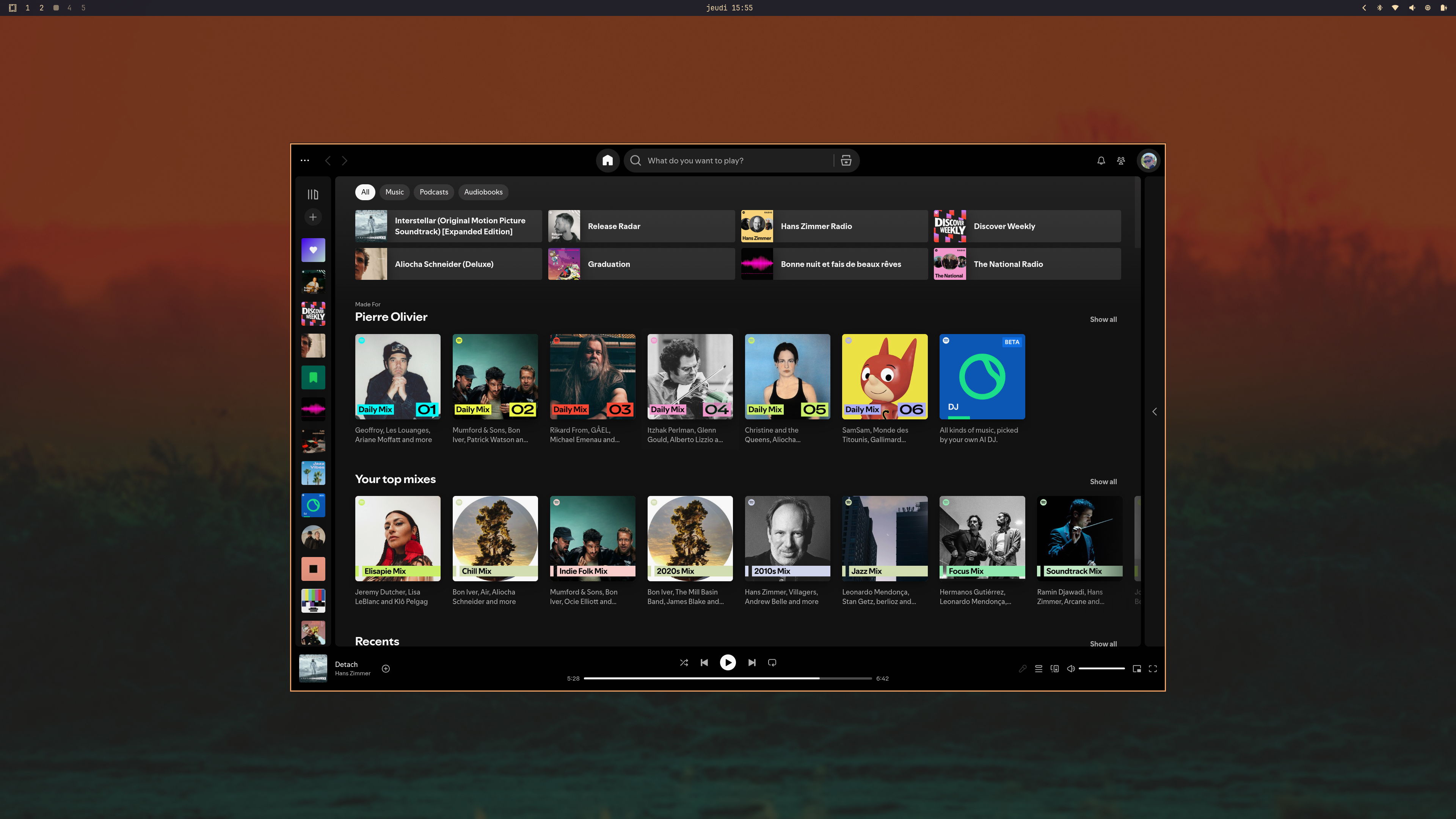Screen dimensions: 1456x819
Task: Open the Release Radar shortcut
Action: coord(642,226)
